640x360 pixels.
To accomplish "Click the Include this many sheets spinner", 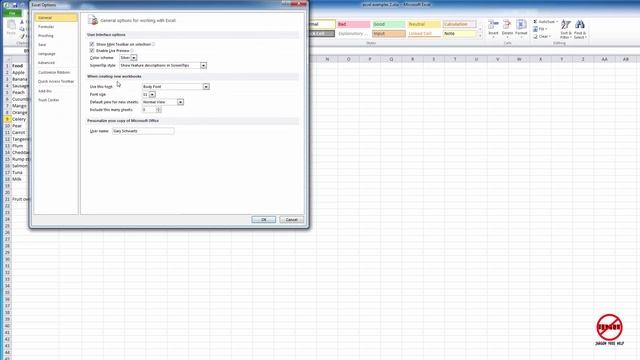I will click(x=158, y=110).
